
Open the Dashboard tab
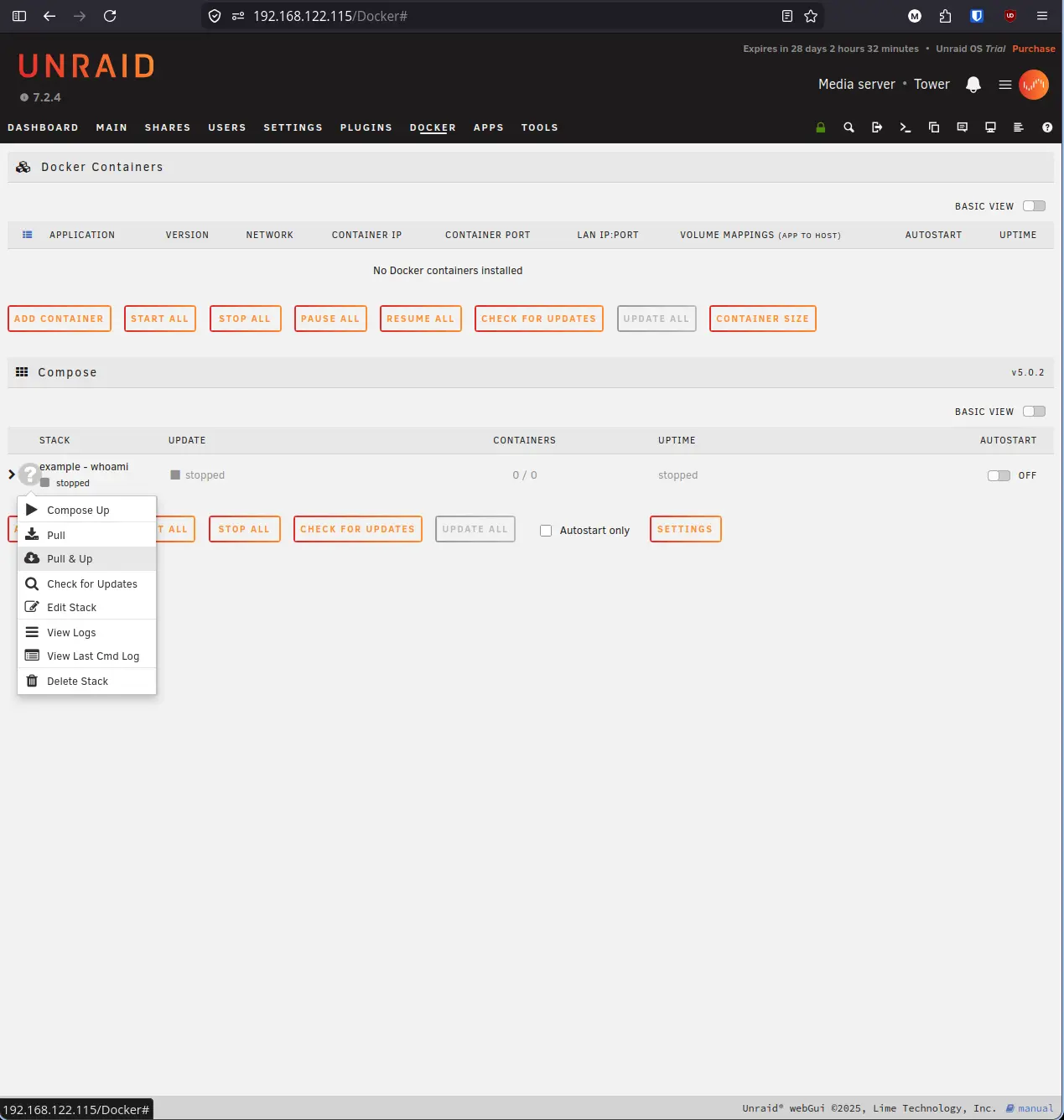click(43, 127)
